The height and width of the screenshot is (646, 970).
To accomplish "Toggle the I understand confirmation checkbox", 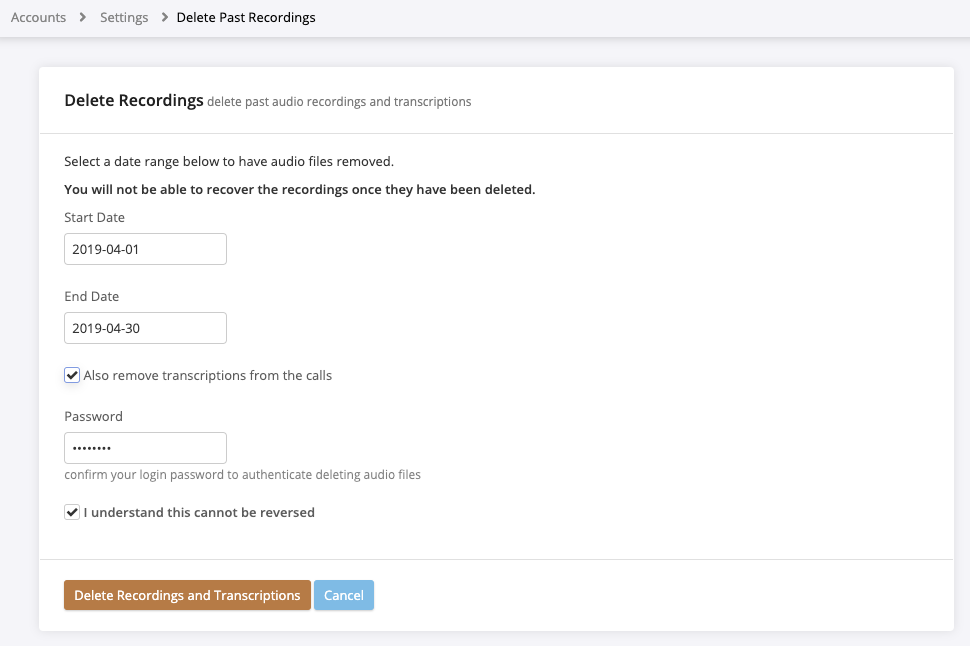I will (72, 512).
